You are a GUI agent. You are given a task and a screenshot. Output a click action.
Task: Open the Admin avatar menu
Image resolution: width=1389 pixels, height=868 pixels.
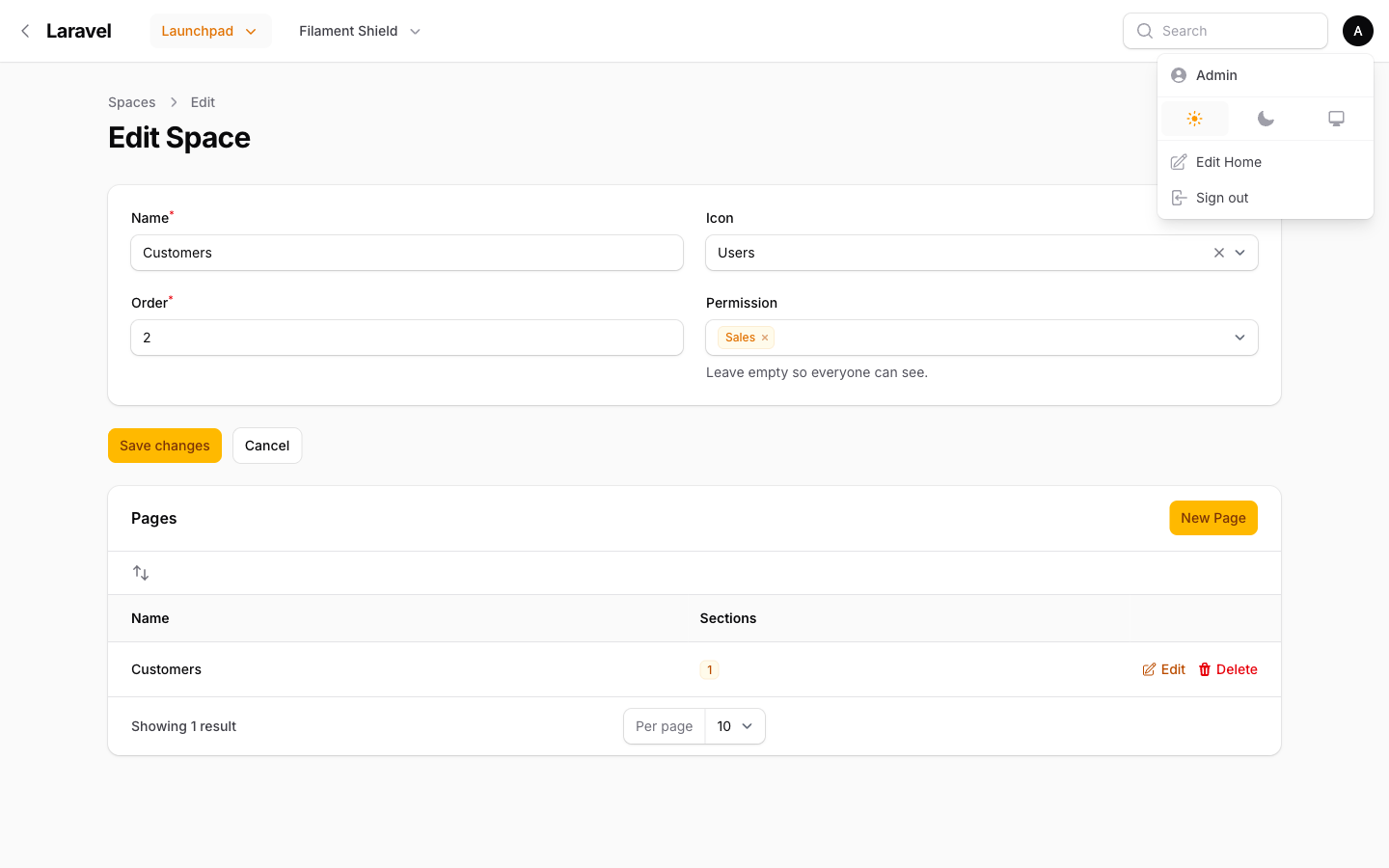pyautogui.click(x=1358, y=31)
